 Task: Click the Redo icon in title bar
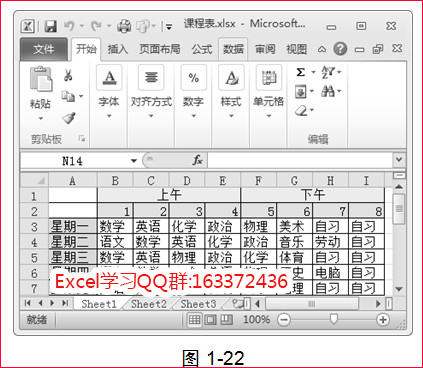coord(96,26)
